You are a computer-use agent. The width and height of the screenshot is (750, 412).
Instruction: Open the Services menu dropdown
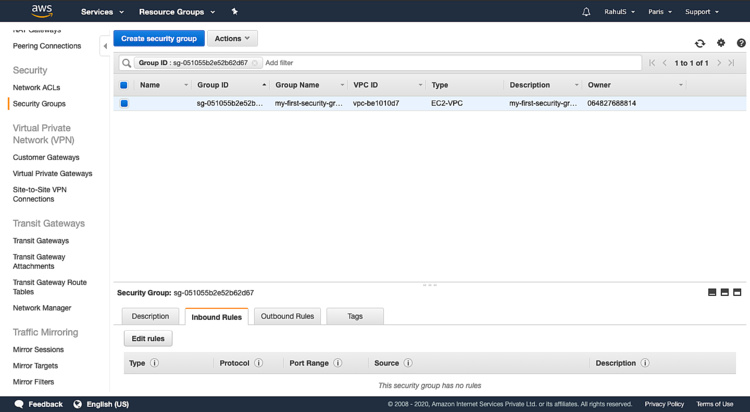click(x=102, y=12)
